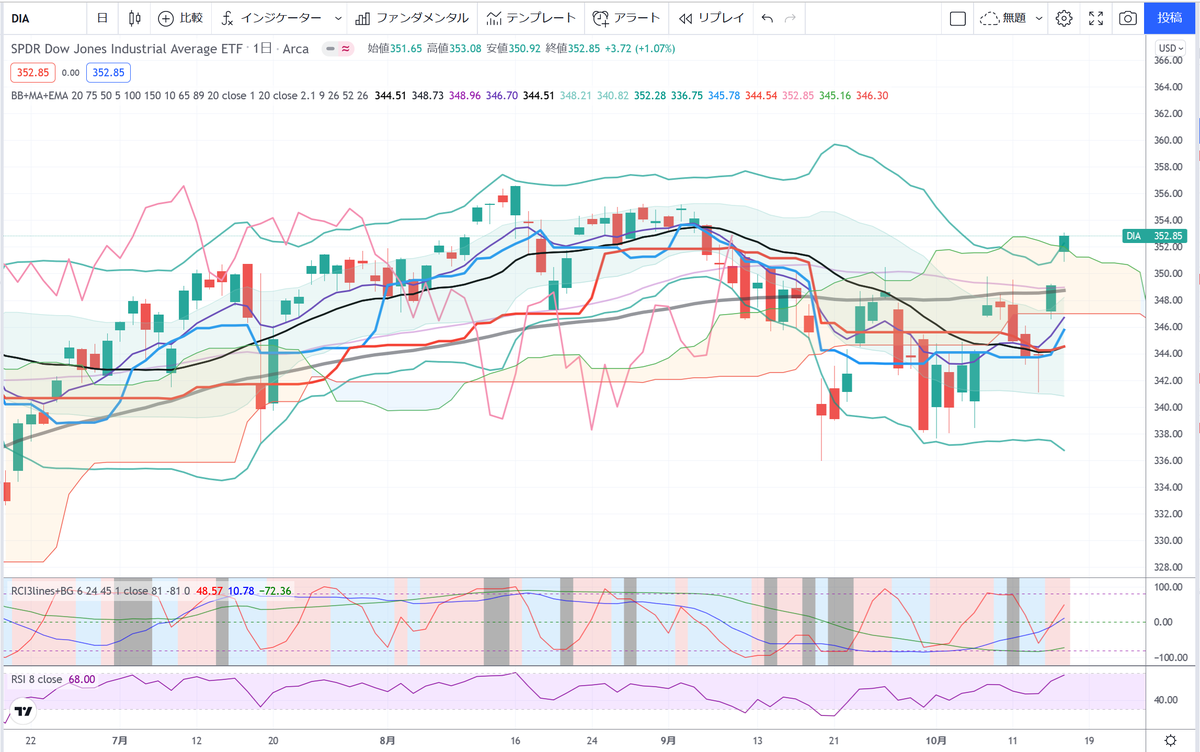
Task: Toggle fullscreen mode
Action: click(x=1096, y=18)
